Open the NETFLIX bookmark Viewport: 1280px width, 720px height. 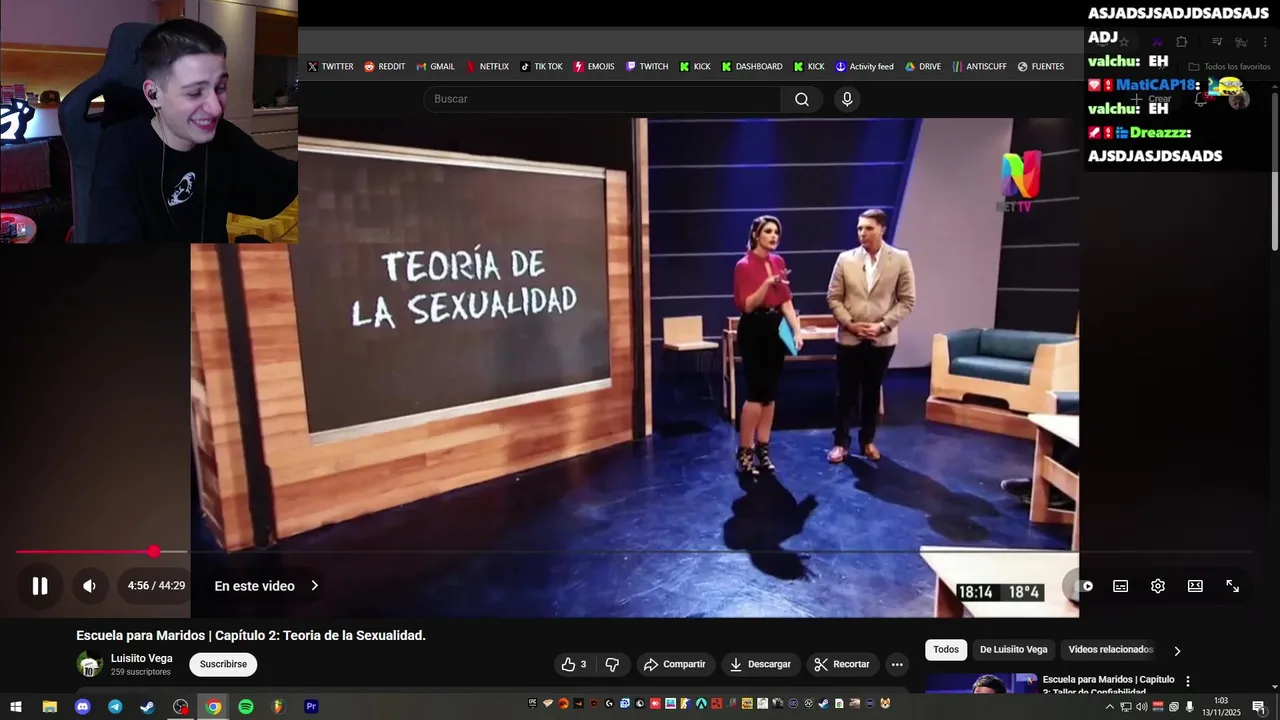click(x=487, y=67)
